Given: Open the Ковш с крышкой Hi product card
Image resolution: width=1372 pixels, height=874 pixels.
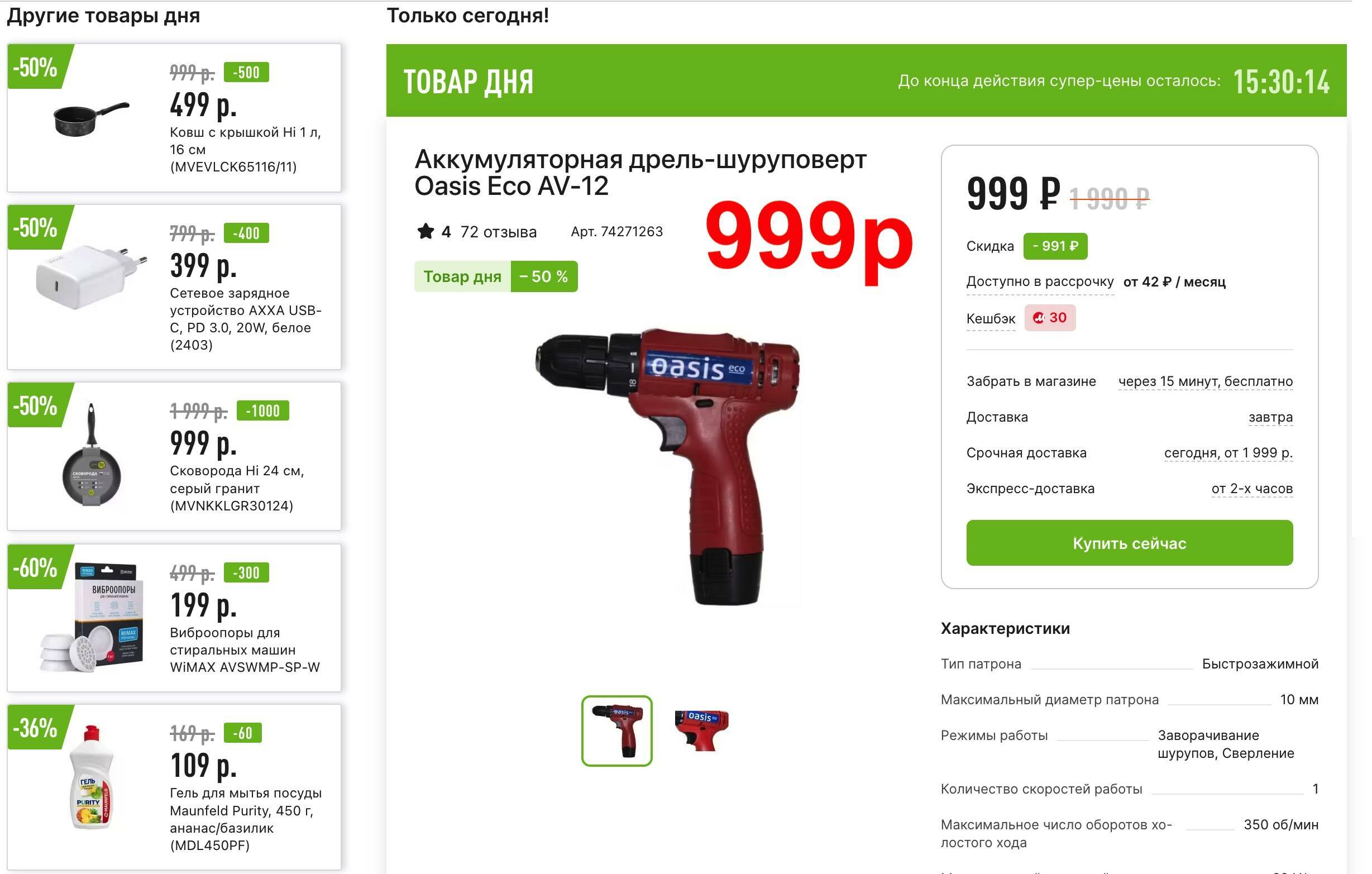Looking at the screenshot, I should 174,117.
